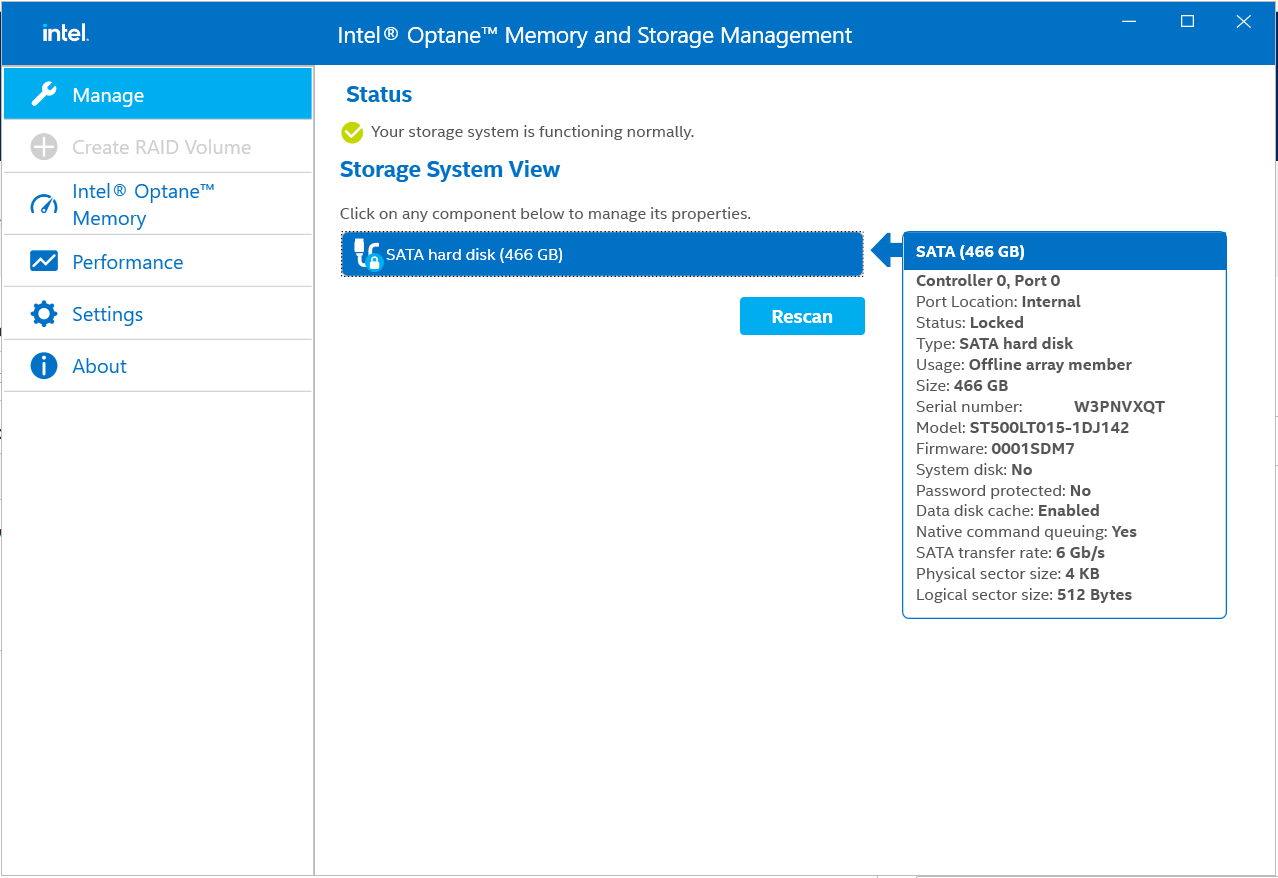Click the blue arrow pointing at the disk
The width and height of the screenshot is (1278, 878).
[885, 253]
